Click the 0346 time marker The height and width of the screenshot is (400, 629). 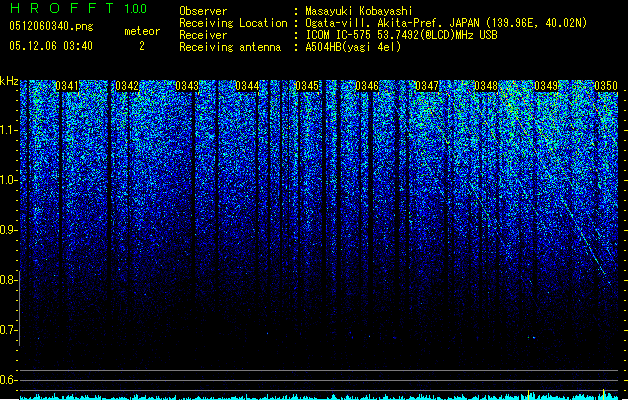(367, 86)
